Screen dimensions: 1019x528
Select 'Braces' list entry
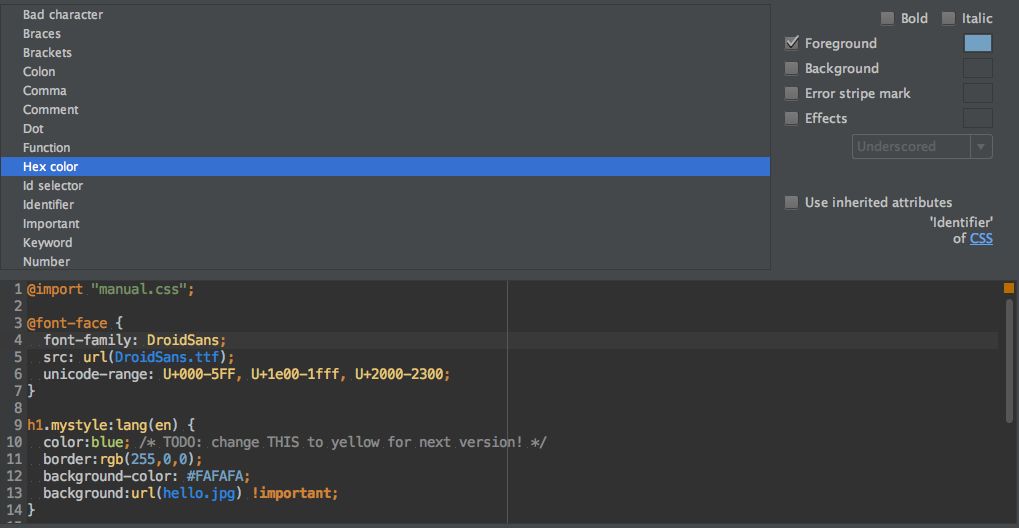(x=385, y=34)
